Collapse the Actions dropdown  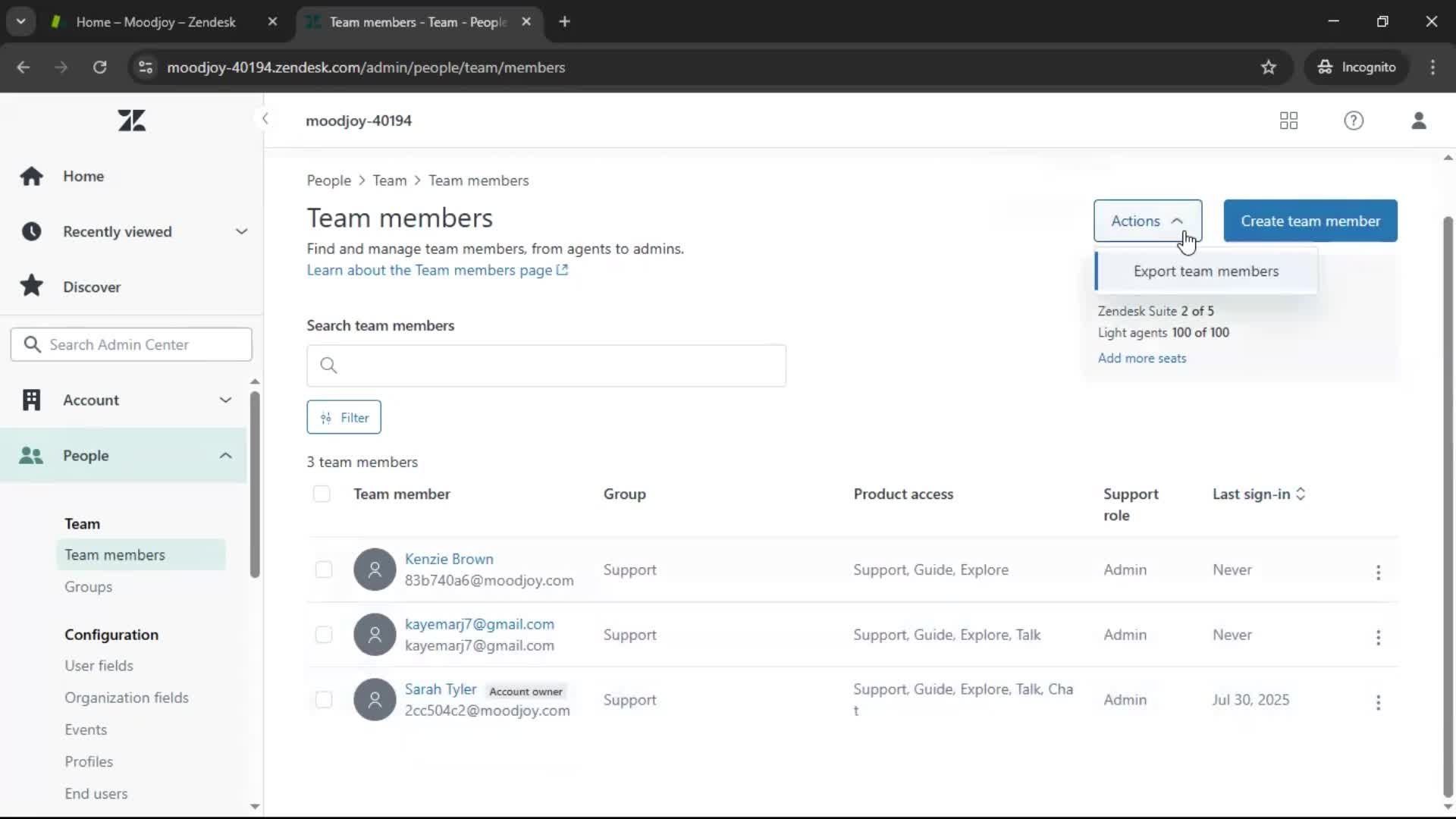pos(1147,221)
